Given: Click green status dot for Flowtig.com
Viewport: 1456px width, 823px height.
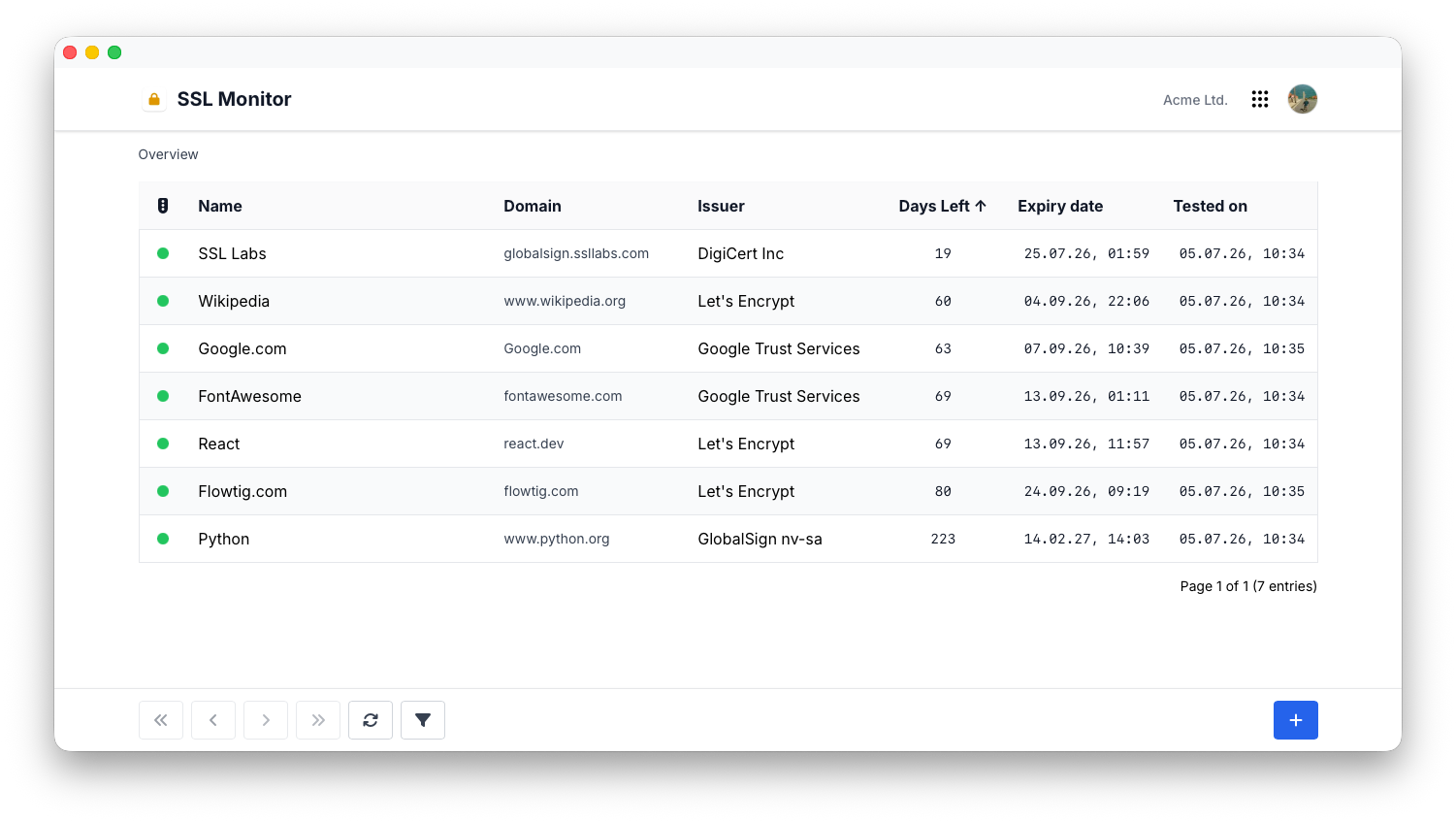Looking at the screenshot, I should pos(163,491).
